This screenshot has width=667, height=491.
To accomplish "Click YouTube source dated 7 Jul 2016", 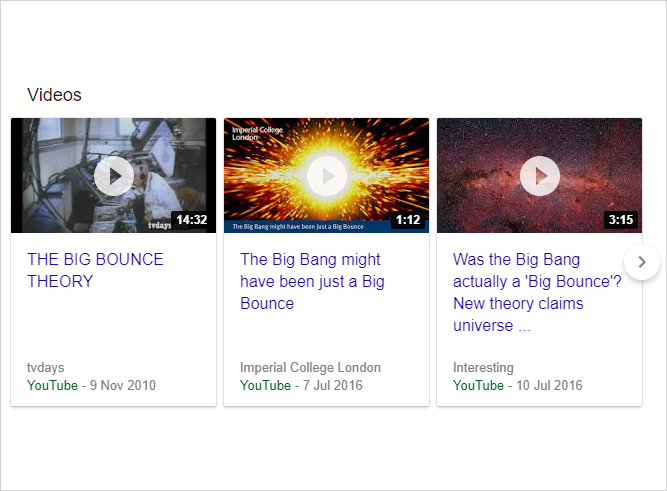I will (265, 385).
